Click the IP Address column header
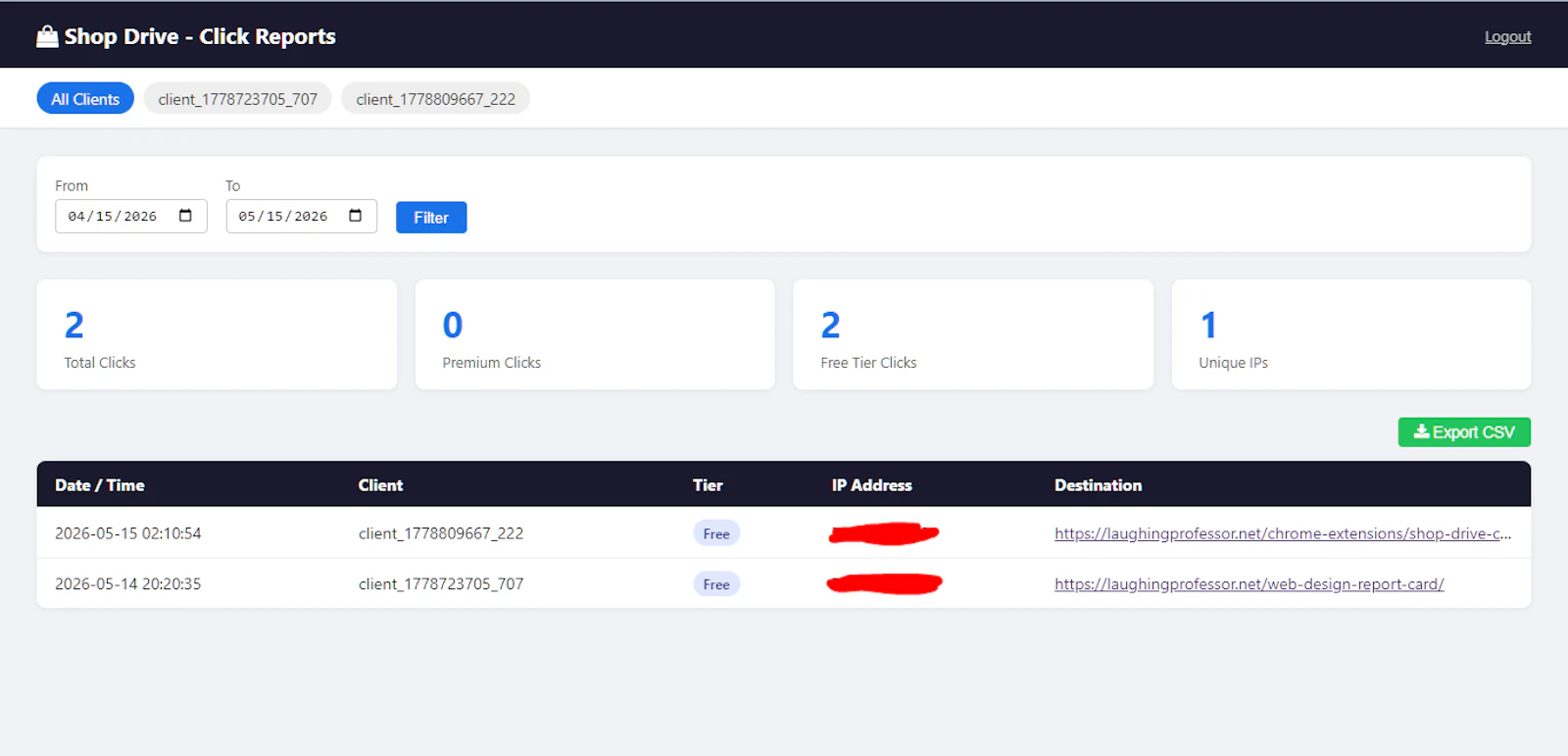The width and height of the screenshot is (1568, 756). 872,485
